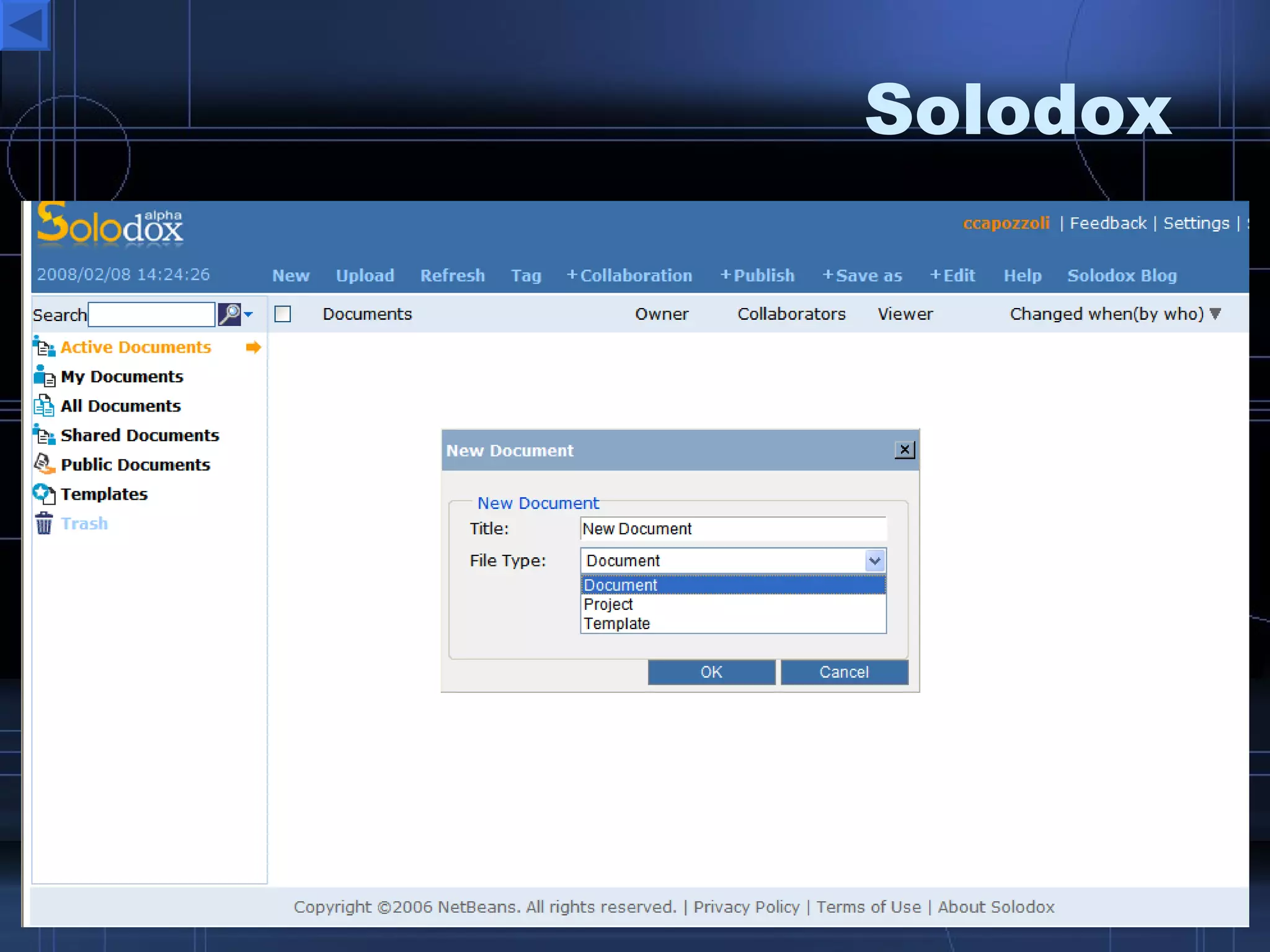This screenshot has width=1270, height=952.
Task: Click Refresh in the toolbar
Action: tap(453, 276)
